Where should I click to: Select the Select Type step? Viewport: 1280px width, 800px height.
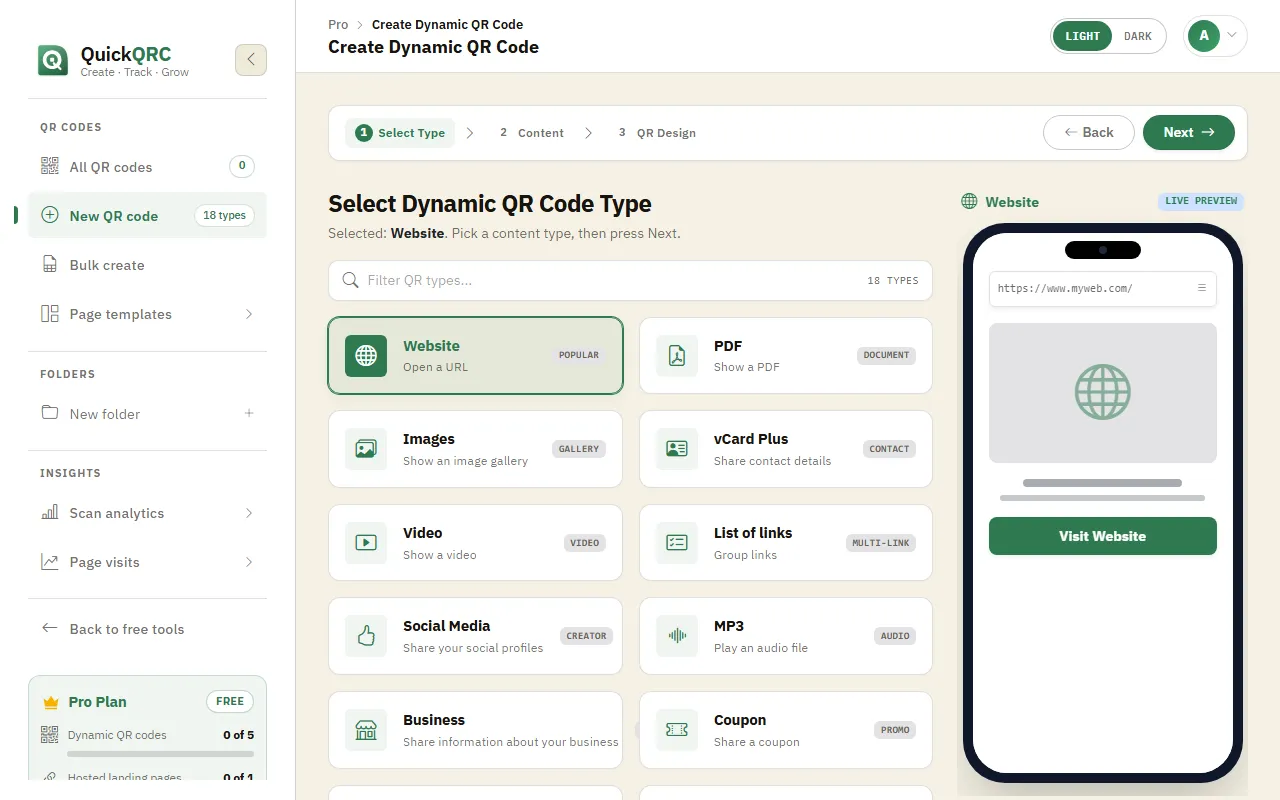click(x=400, y=133)
